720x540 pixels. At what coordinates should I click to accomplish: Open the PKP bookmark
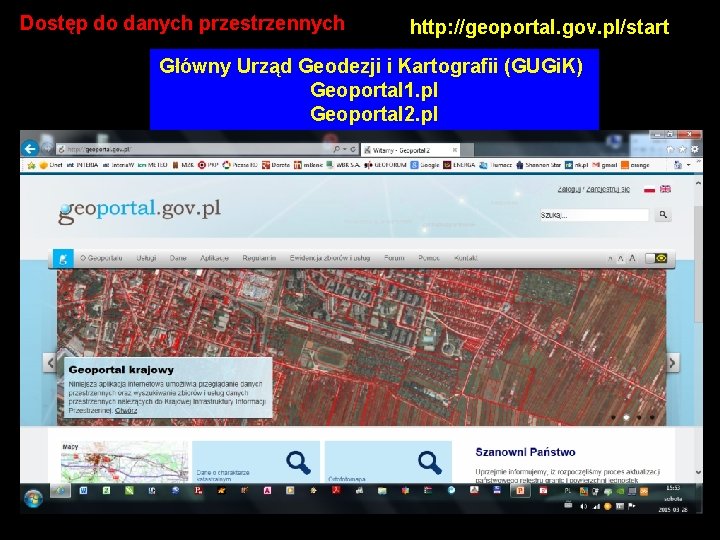click(208, 165)
